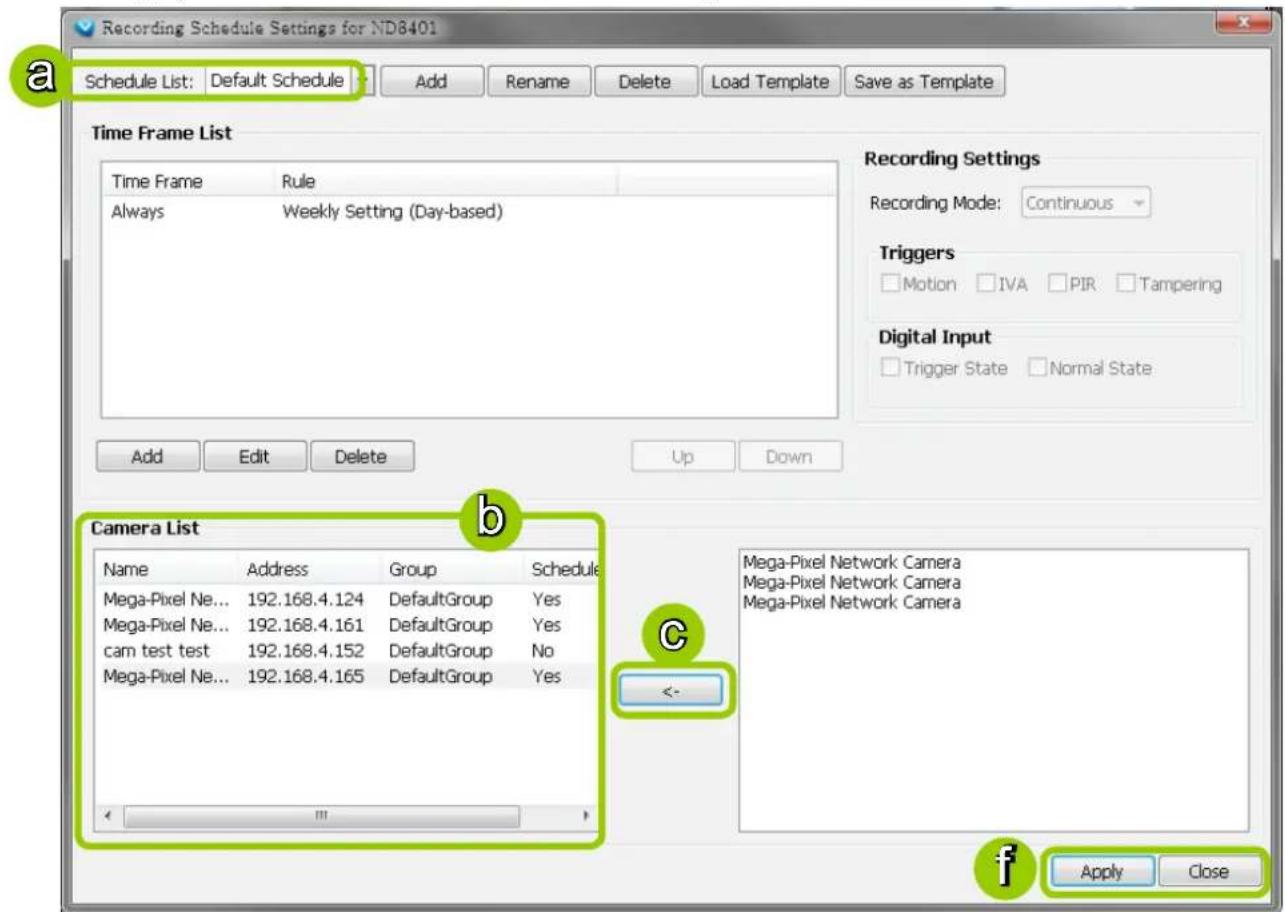The height and width of the screenshot is (912, 1285).
Task: Select camera with address 192.168.4.165
Action: 346,676
